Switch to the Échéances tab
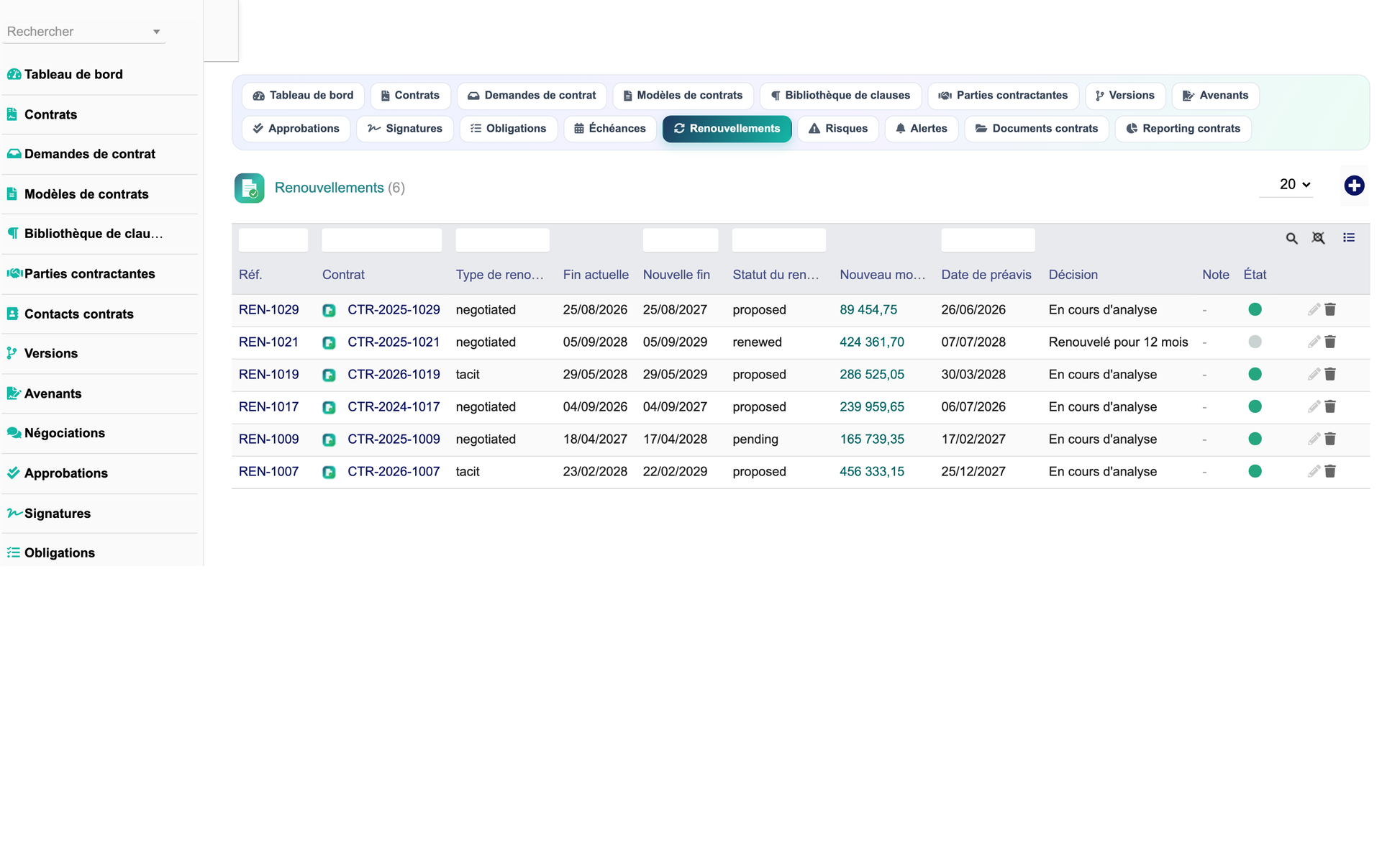Screen dimensions: 1400x866 [x=610, y=129]
